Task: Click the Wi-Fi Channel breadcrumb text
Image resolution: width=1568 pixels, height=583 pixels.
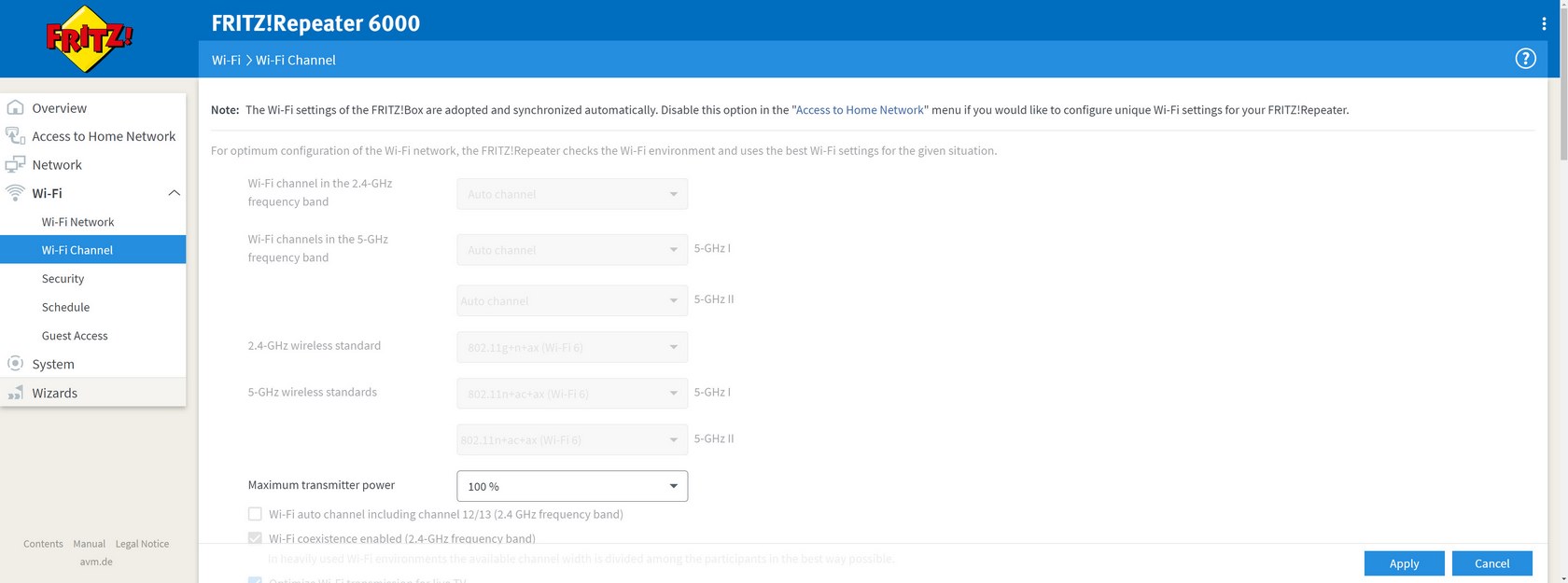Action: click(296, 60)
